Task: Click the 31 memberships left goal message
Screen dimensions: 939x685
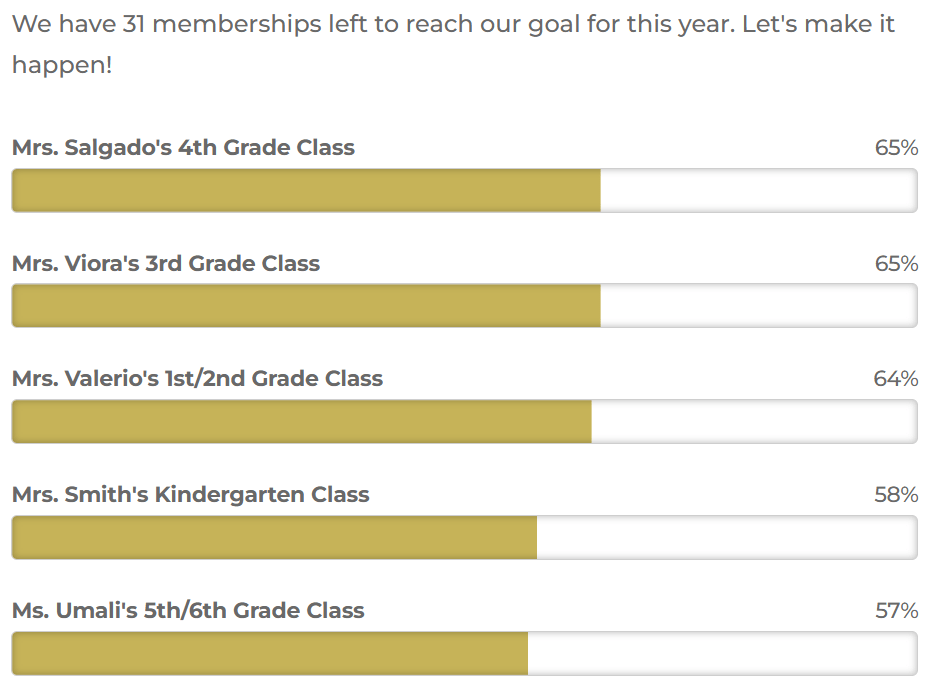Action: [x=453, y=44]
